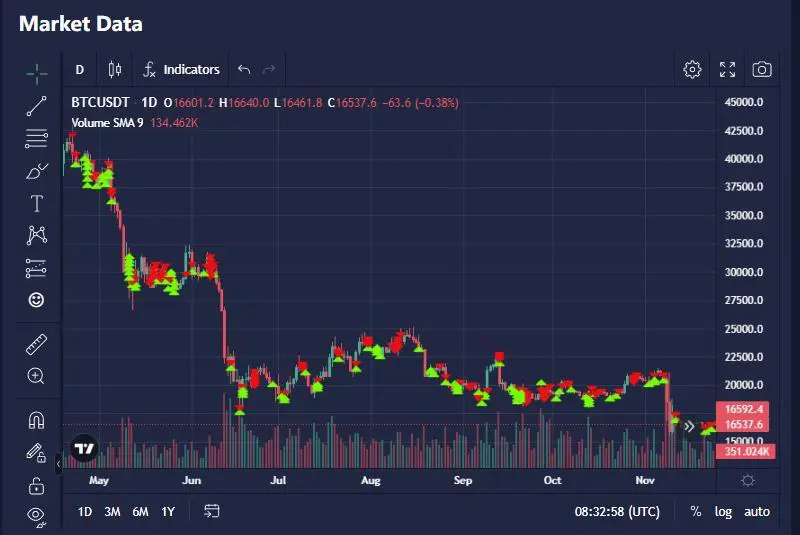800x535 pixels.
Task: Open the Fibonacci retracement tools
Action: click(x=36, y=139)
